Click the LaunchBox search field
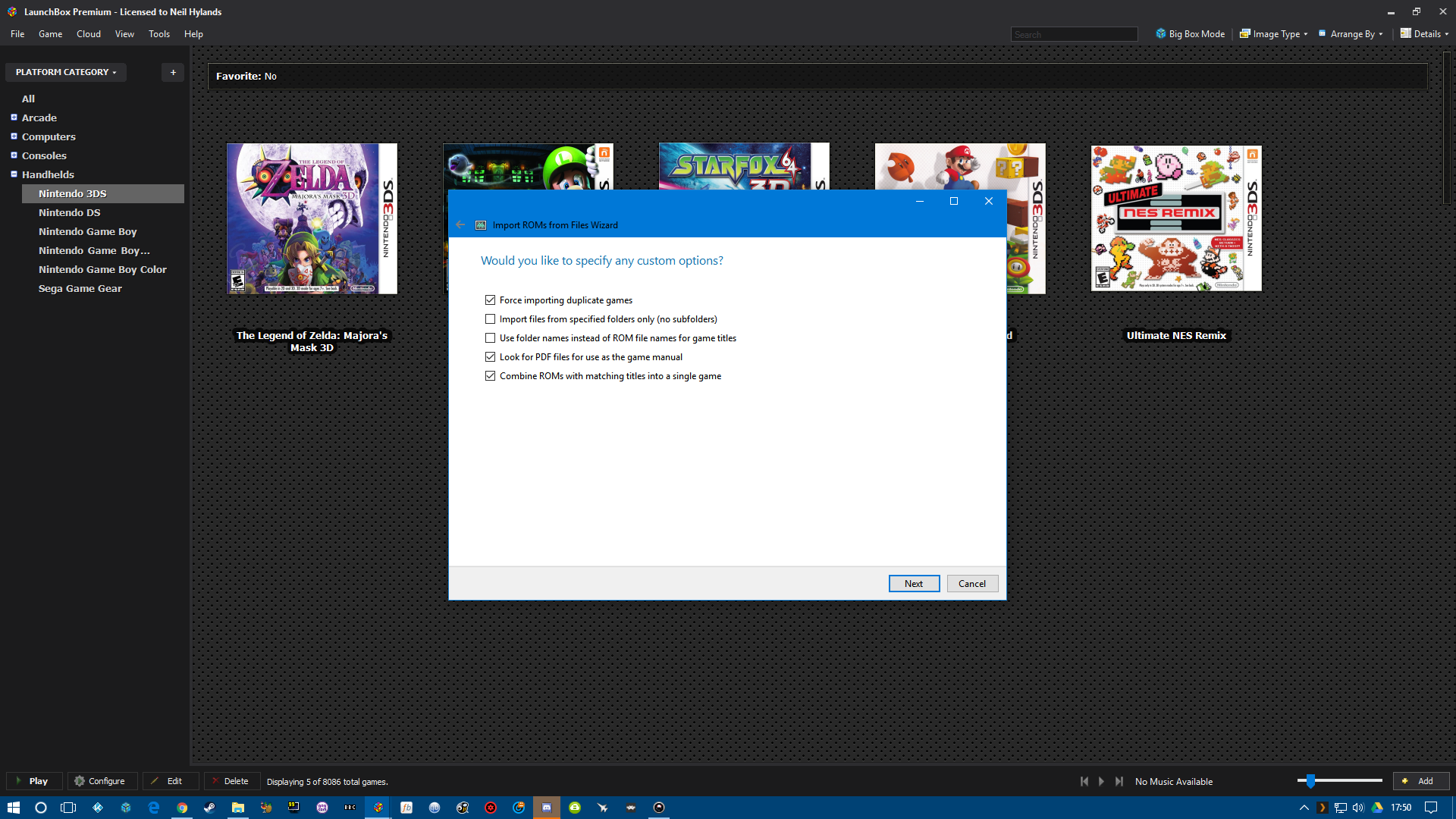This screenshot has height=819, width=1456. pyautogui.click(x=1074, y=34)
